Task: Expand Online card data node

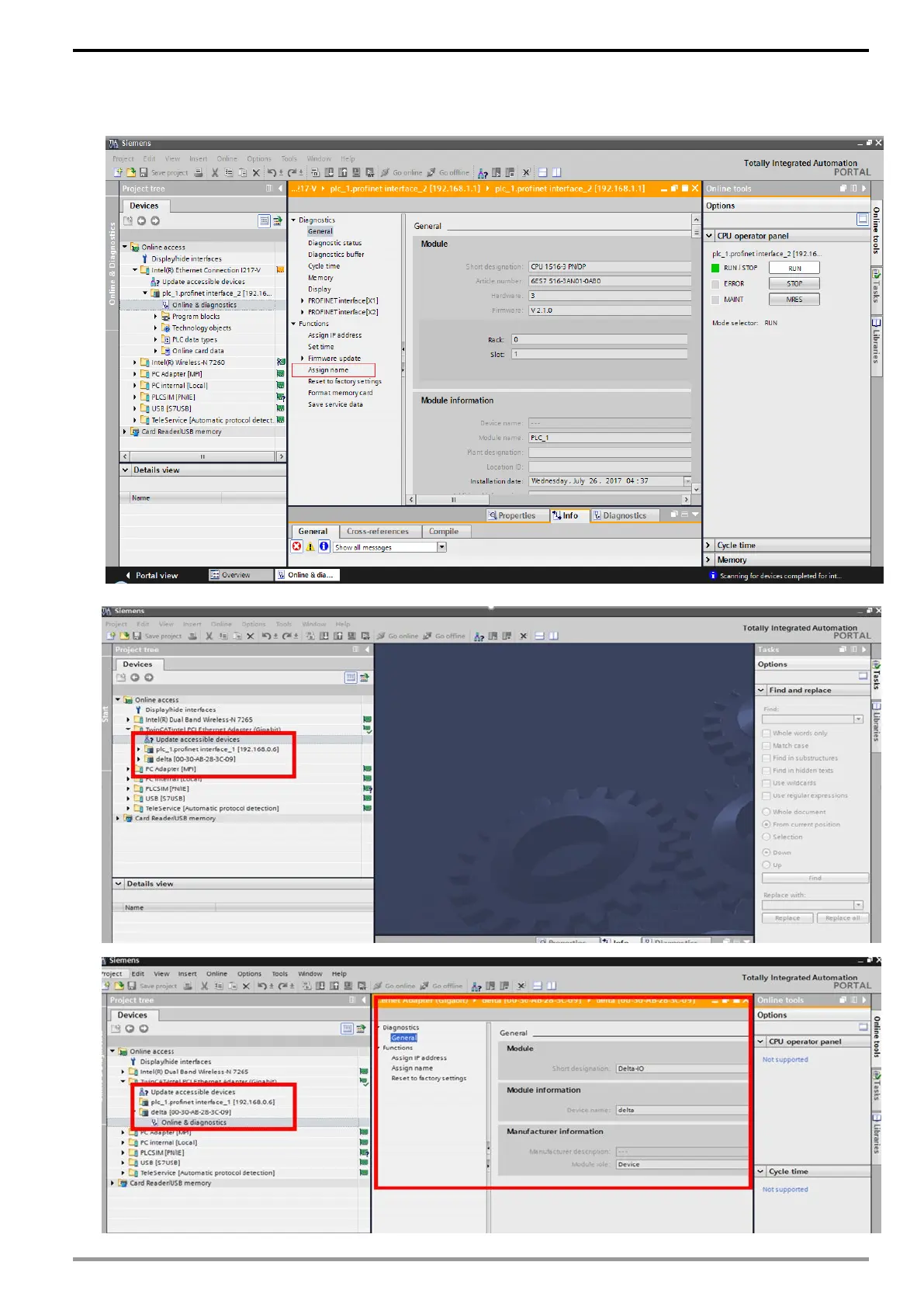Action: (155, 351)
